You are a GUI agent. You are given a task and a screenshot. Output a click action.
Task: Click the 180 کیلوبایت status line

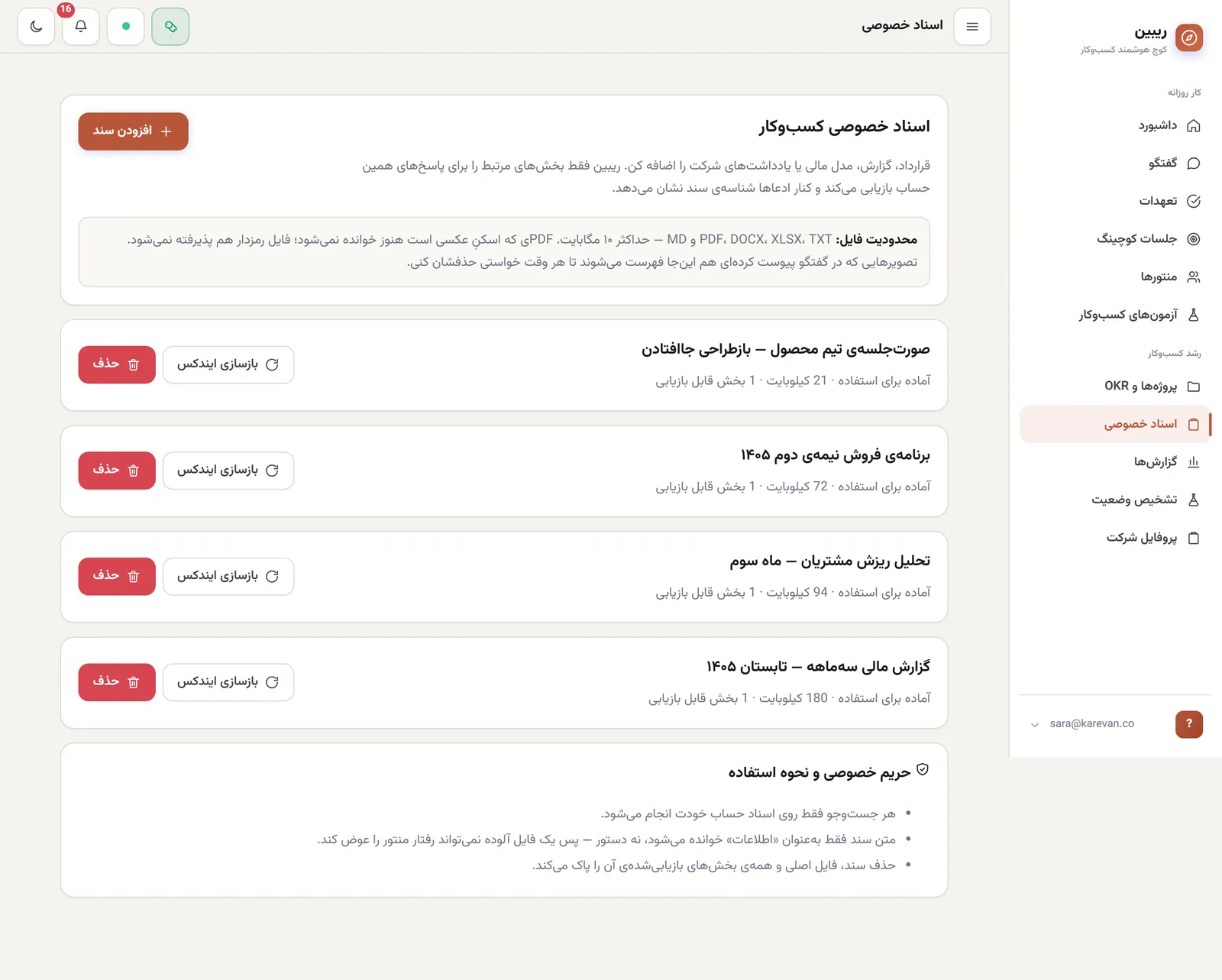click(790, 698)
